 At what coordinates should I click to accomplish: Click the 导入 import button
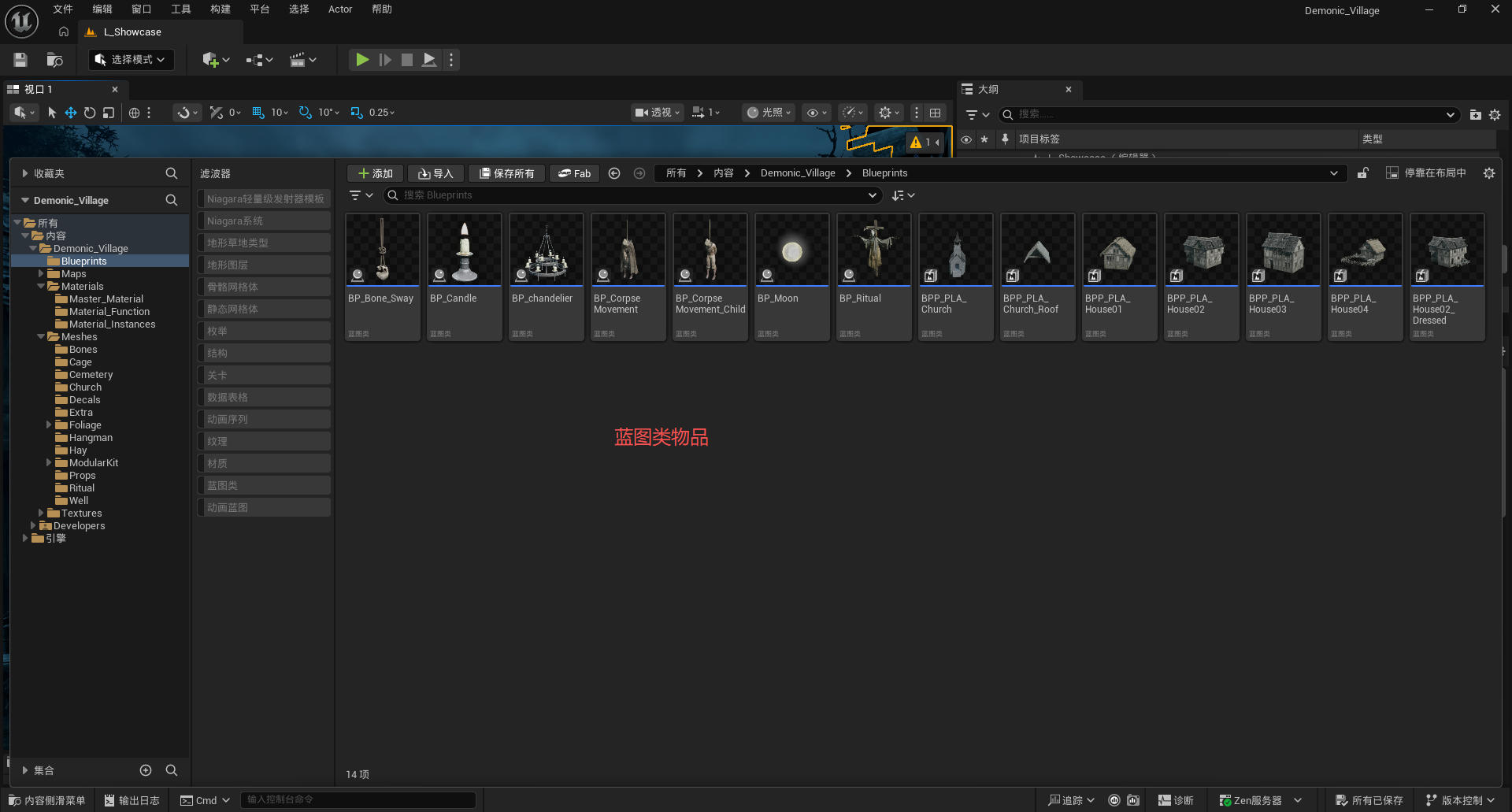pyautogui.click(x=435, y=173)
